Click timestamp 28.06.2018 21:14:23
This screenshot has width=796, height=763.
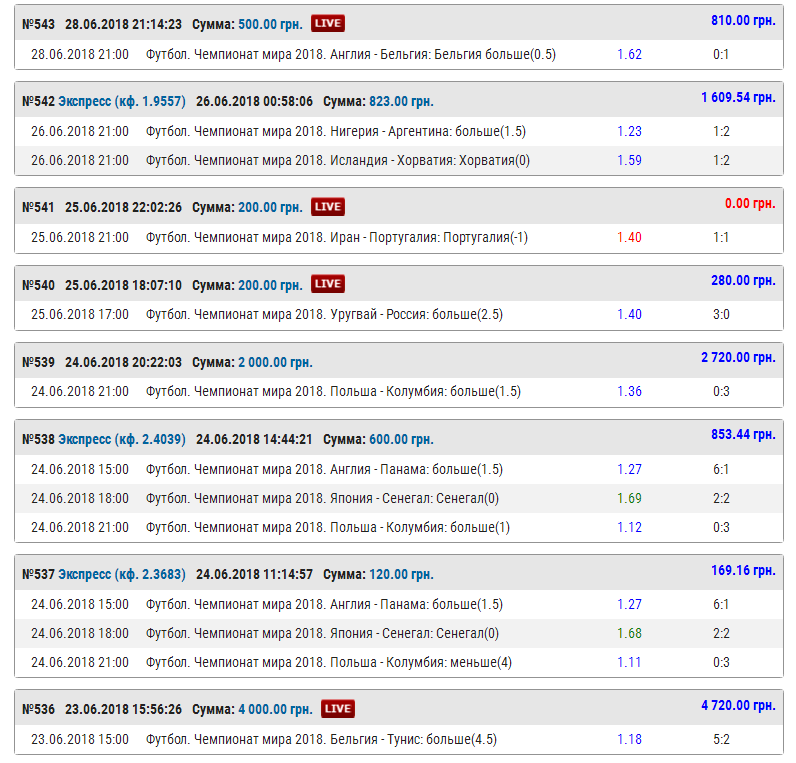pyautogui.click(x=123, y=24)
